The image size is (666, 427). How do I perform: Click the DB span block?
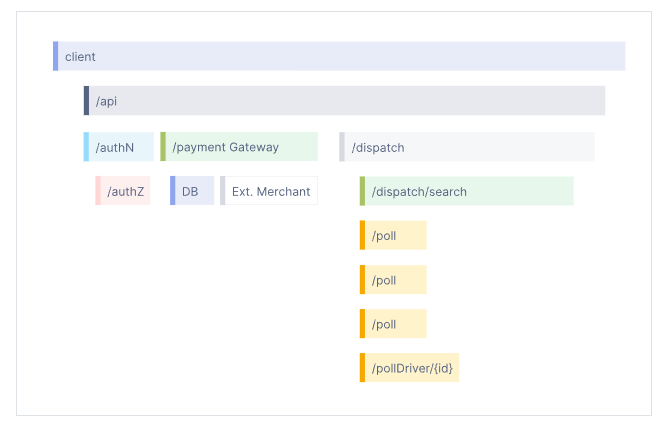[x=193, y=191]
